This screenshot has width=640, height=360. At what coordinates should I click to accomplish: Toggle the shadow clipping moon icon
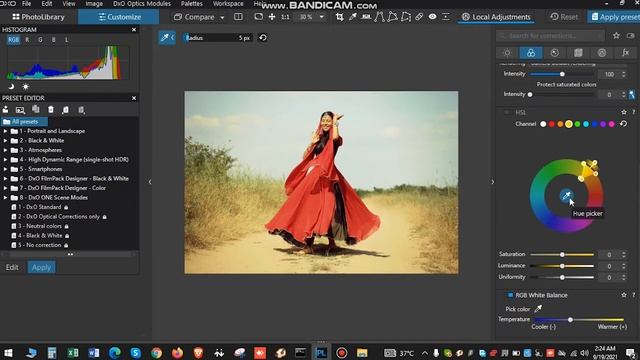[x=11, y=87]
